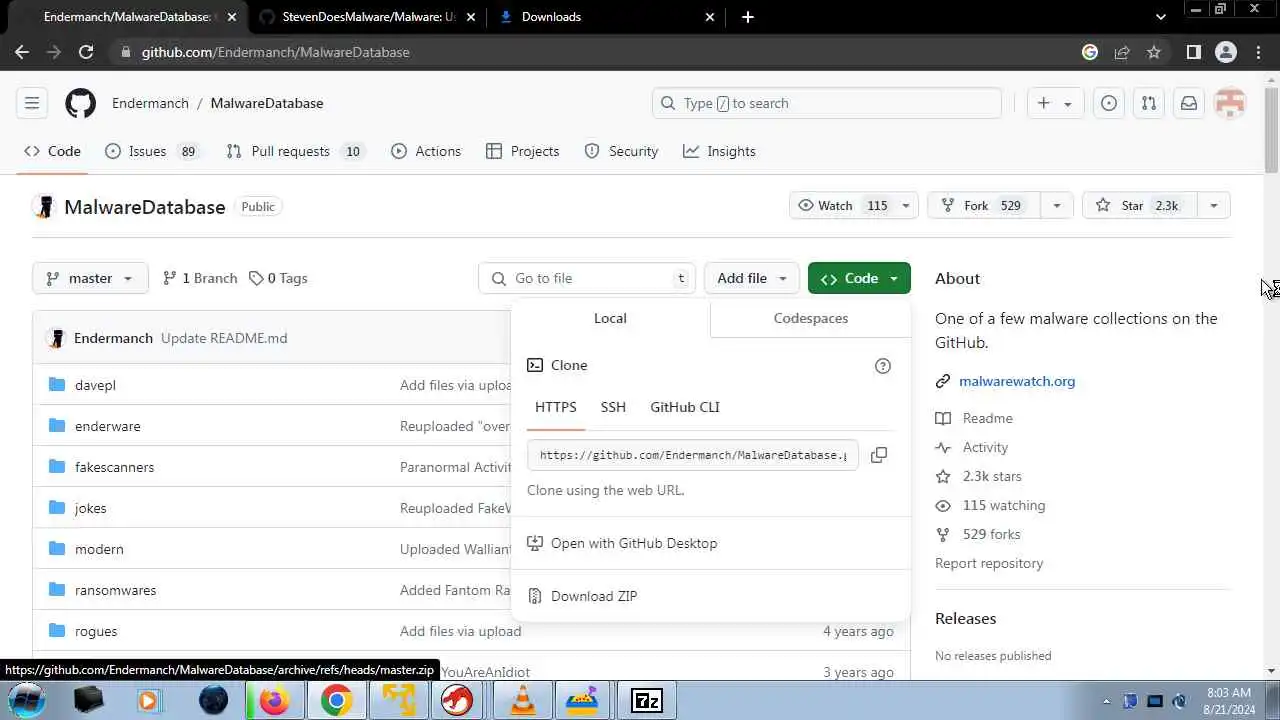Viewport: 1280px width, 720px height.
Task: Switch to the Issues tab
Action: click(x=152, y=151)
